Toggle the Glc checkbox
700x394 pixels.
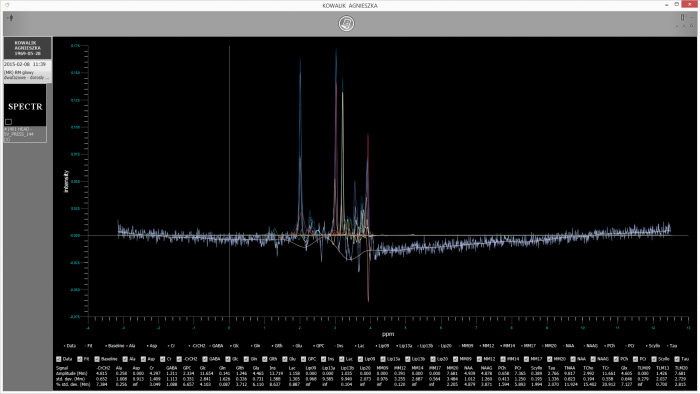228,359
